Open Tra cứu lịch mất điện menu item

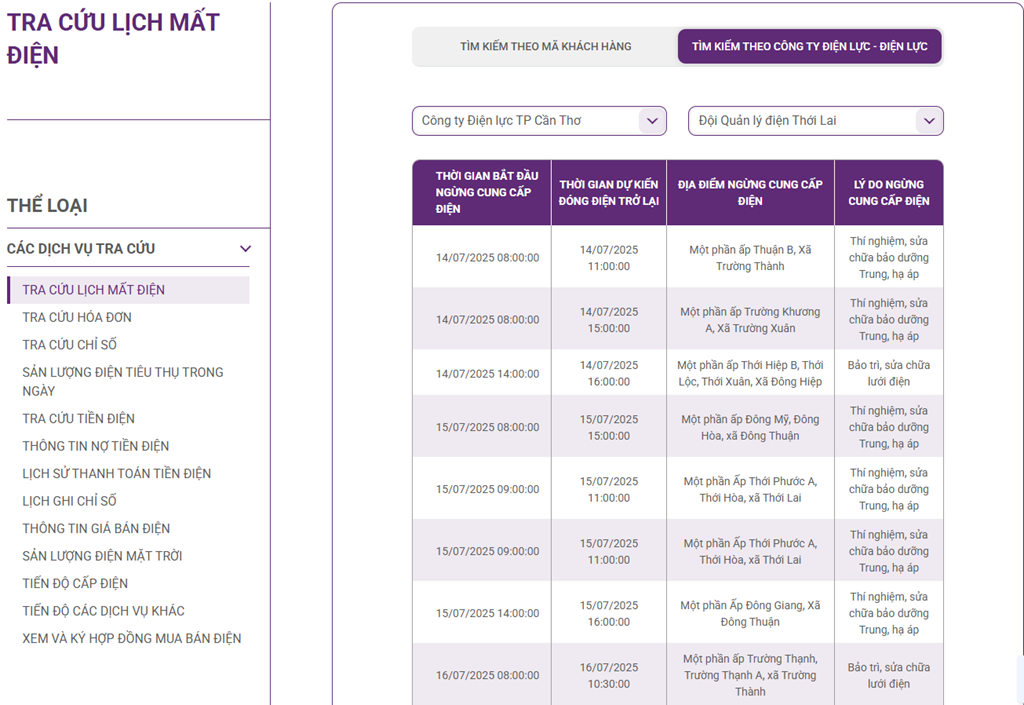tap(129, 290)
